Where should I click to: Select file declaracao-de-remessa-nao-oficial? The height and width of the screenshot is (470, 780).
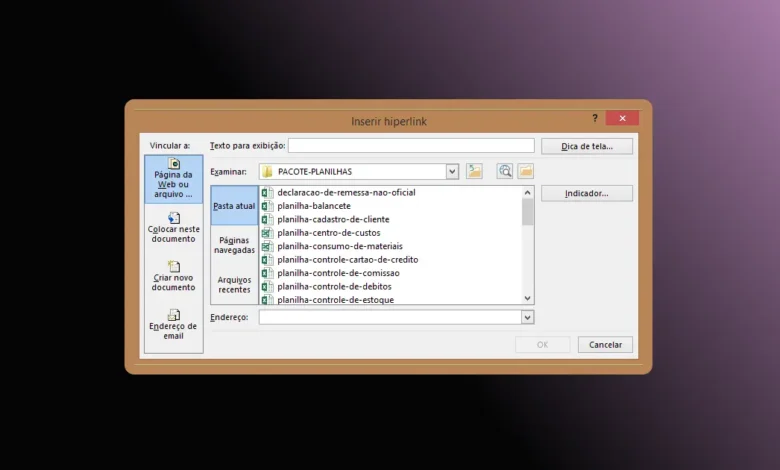click(346, 192)
